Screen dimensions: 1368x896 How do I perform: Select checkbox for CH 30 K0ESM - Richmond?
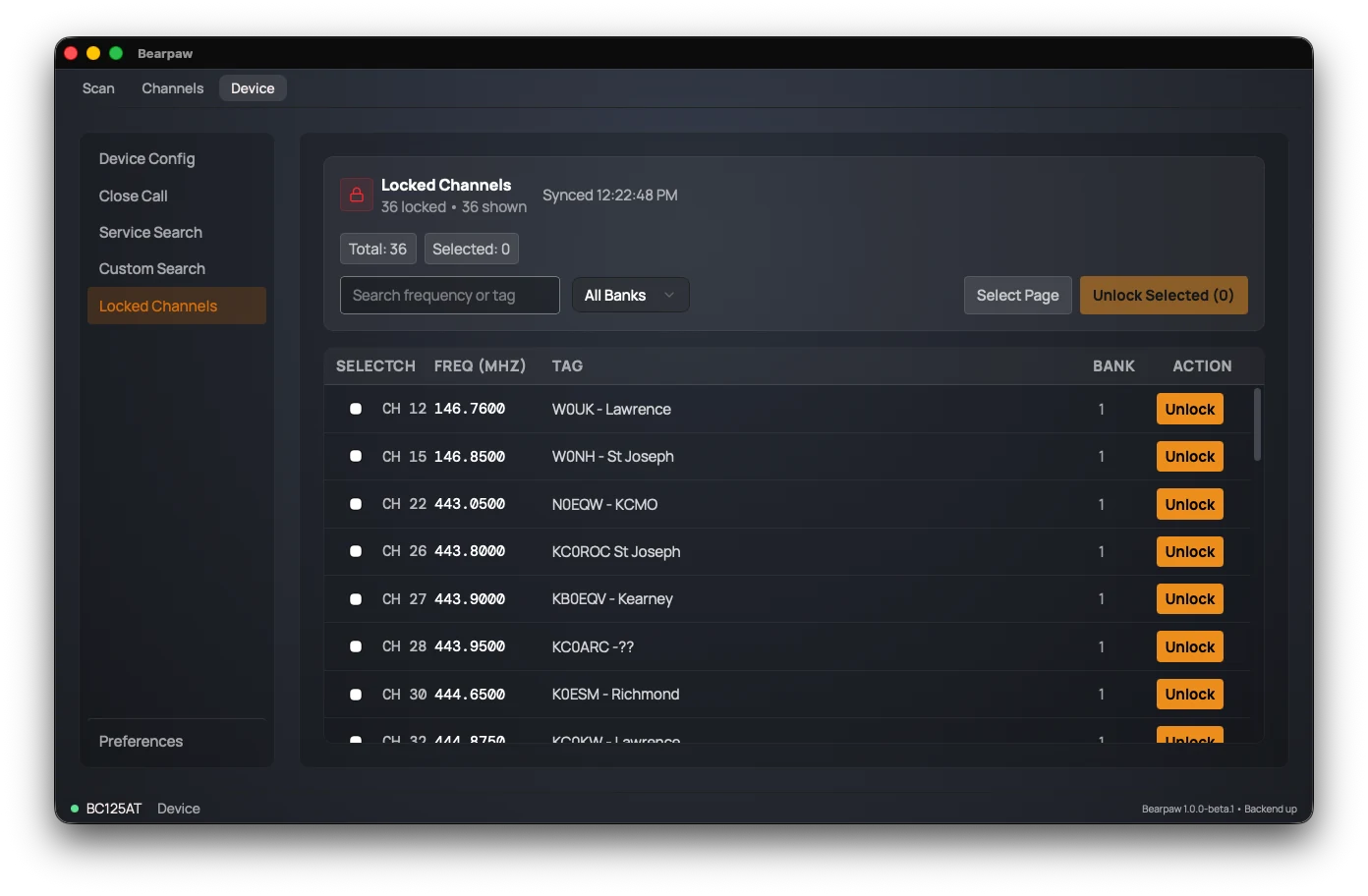(356, 695)
